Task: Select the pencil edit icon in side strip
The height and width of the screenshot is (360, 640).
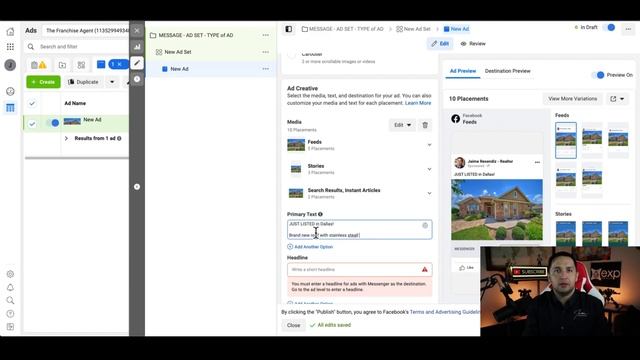Action: tap(137, 63)
